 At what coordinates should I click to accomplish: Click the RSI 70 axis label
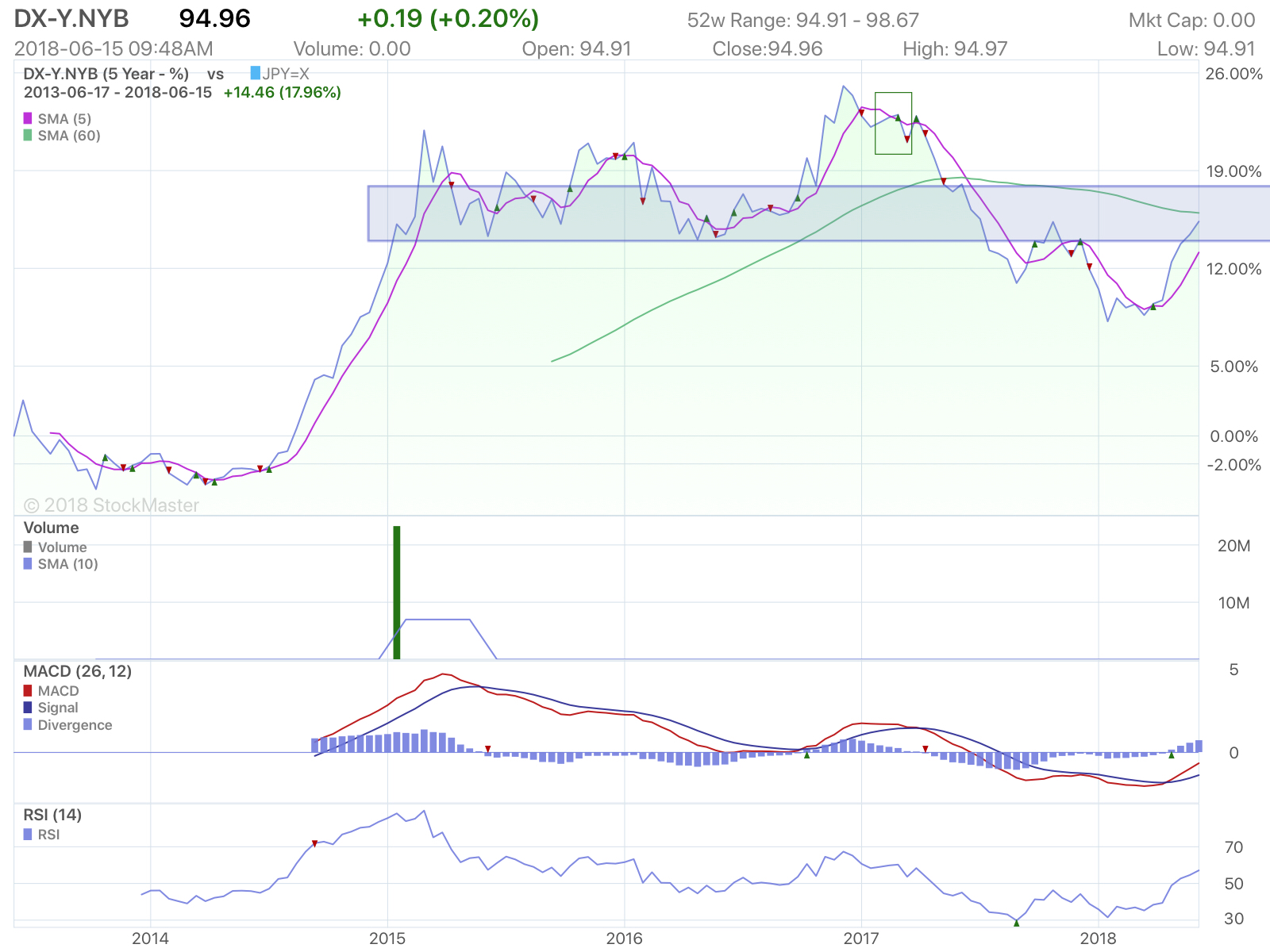[1233, 847]
